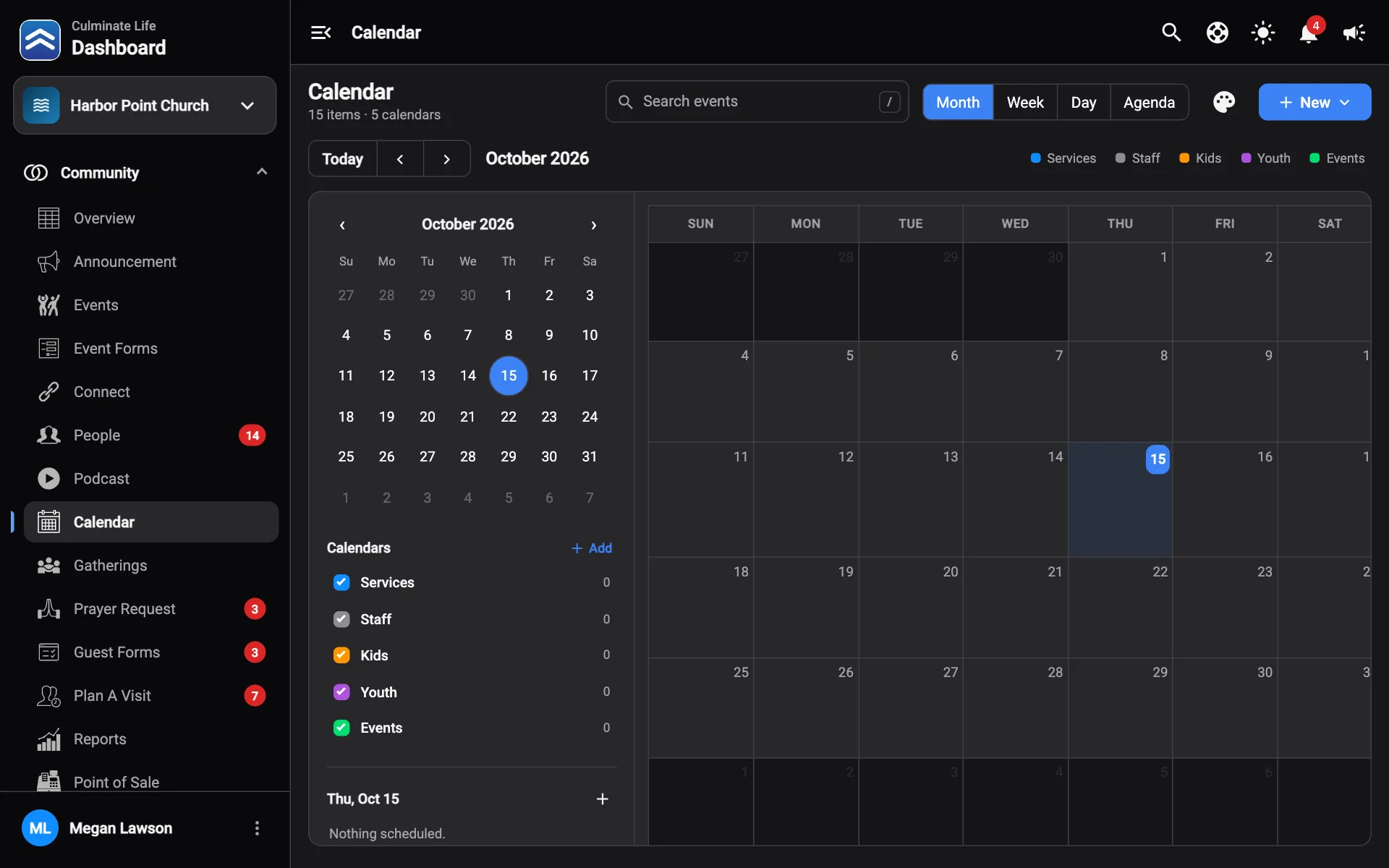Go to previous month in the toolbar
The height and width of the screenshot is (868, 1389).
400,159
